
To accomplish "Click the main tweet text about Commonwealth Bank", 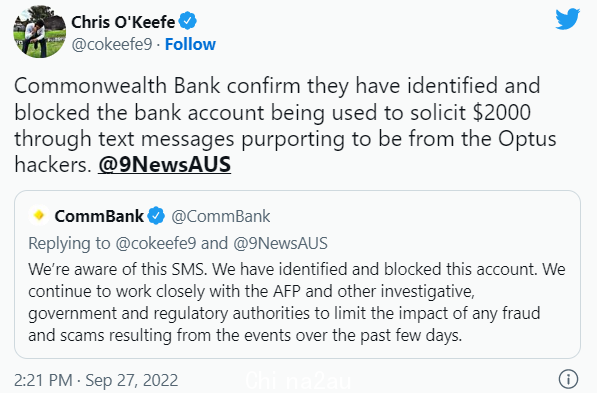I will tap(285, 125).
